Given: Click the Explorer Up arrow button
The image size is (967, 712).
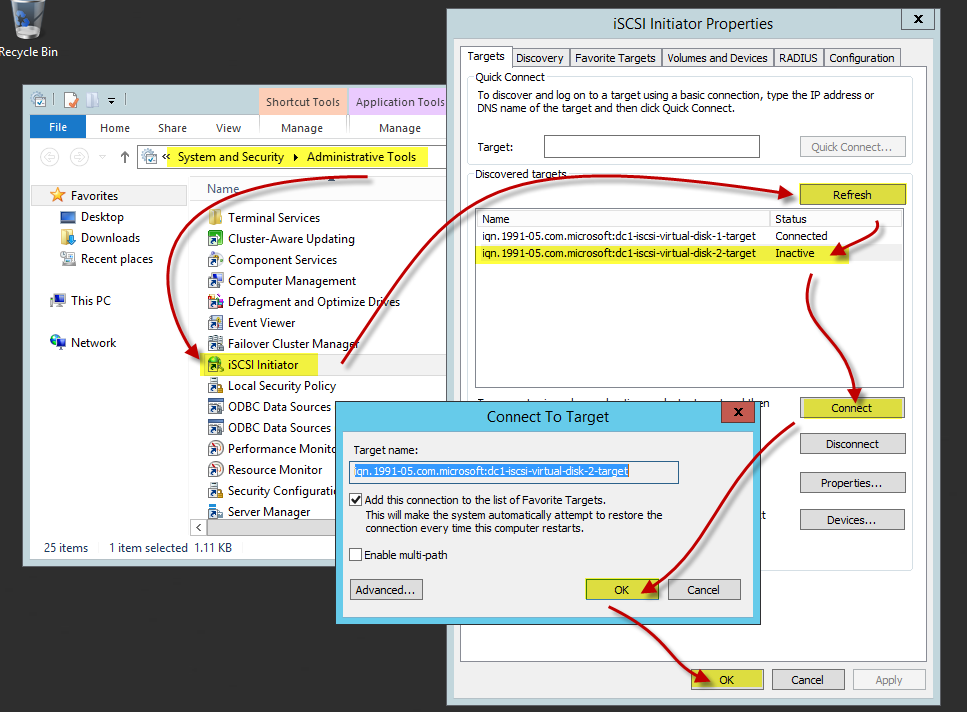Looking at the screenshot, I should point(125,157).
